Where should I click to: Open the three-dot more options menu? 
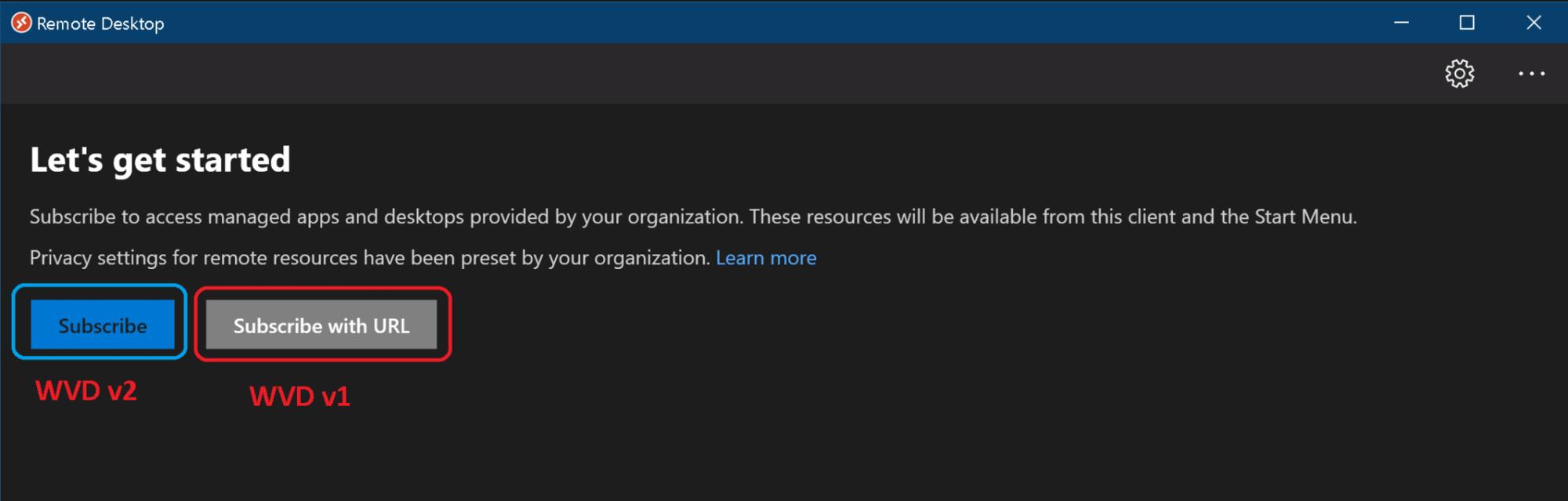tap(1531, 74)
